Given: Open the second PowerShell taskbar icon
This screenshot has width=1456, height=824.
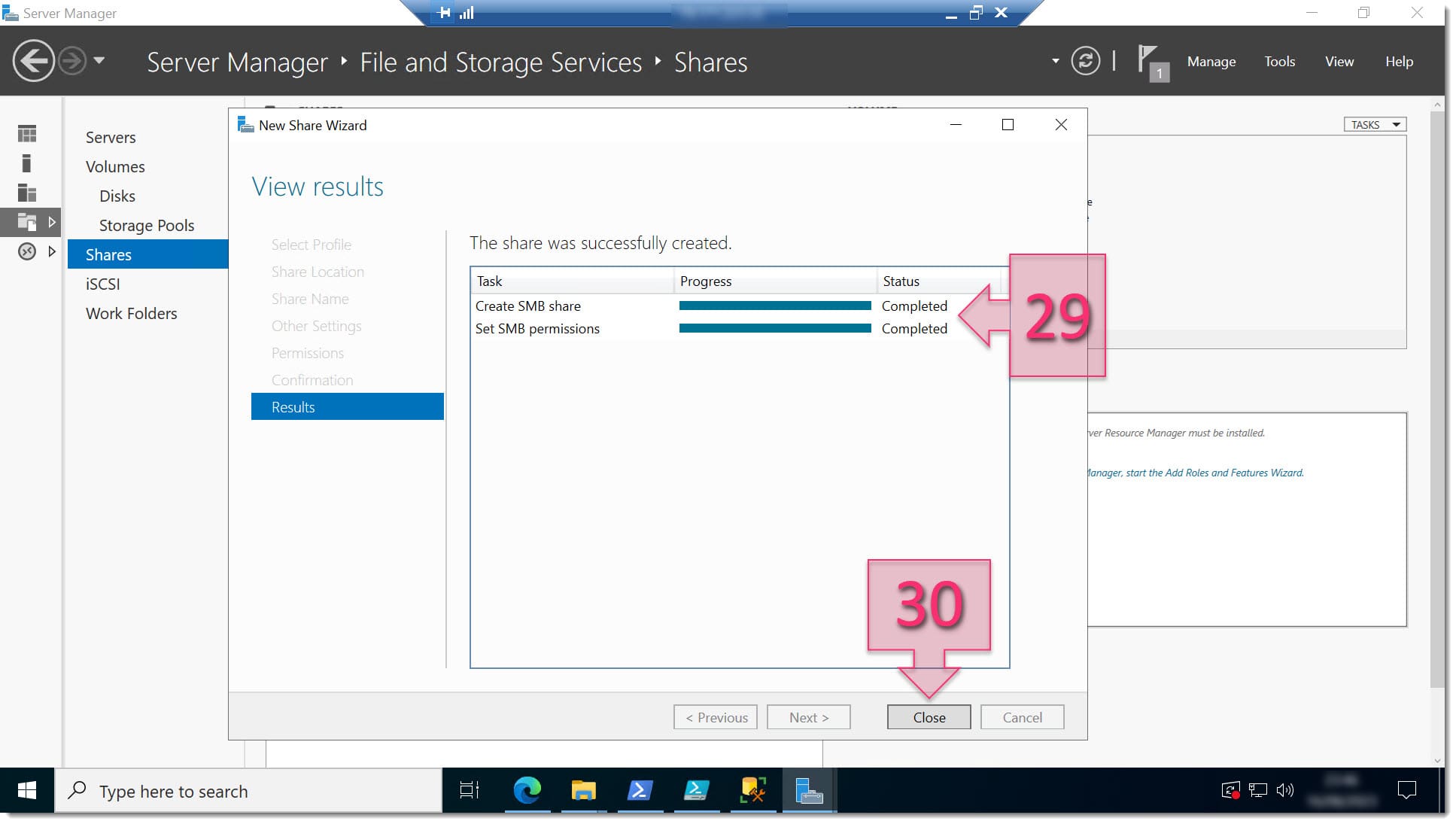Looking at the screenshot, I should [696, 790].
